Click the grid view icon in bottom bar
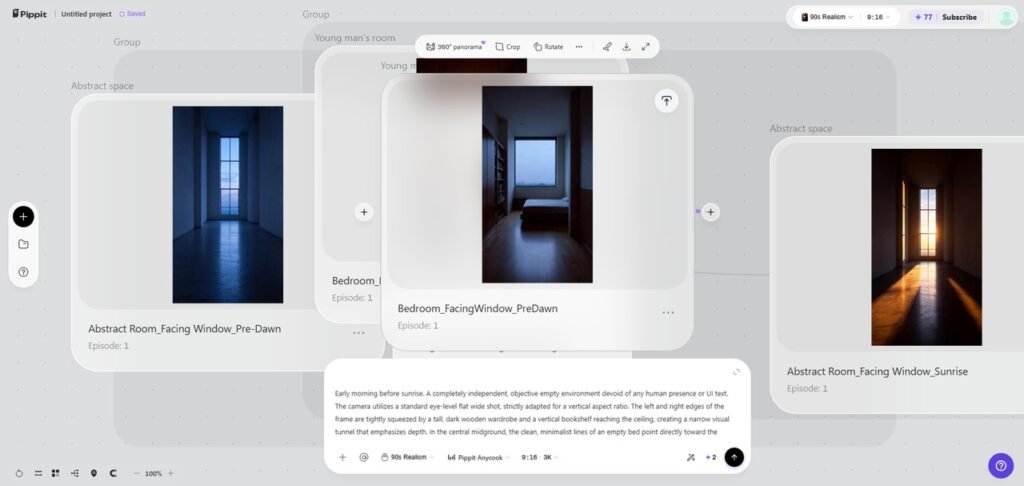Viewport: 1024px width, 486px height. (56, 473)
